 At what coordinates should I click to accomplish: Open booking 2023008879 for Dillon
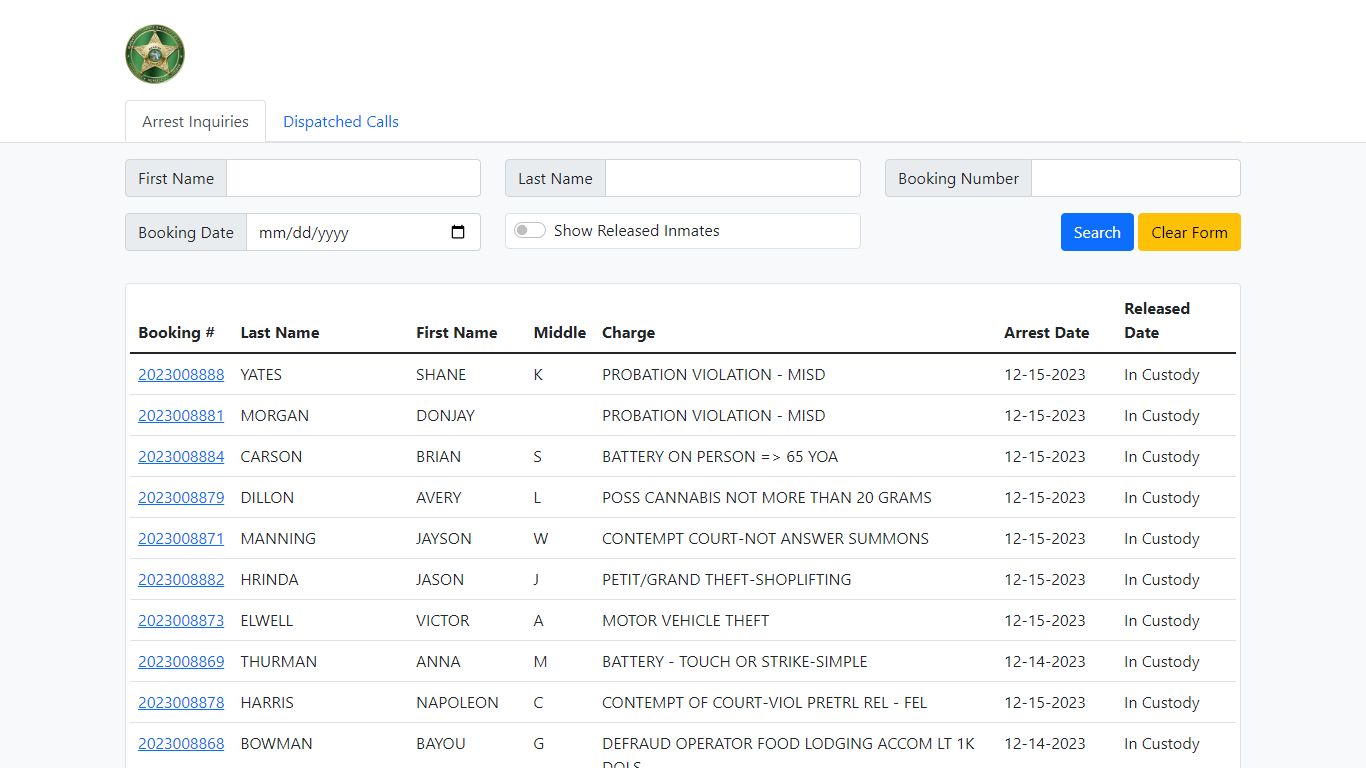point(181,498)
